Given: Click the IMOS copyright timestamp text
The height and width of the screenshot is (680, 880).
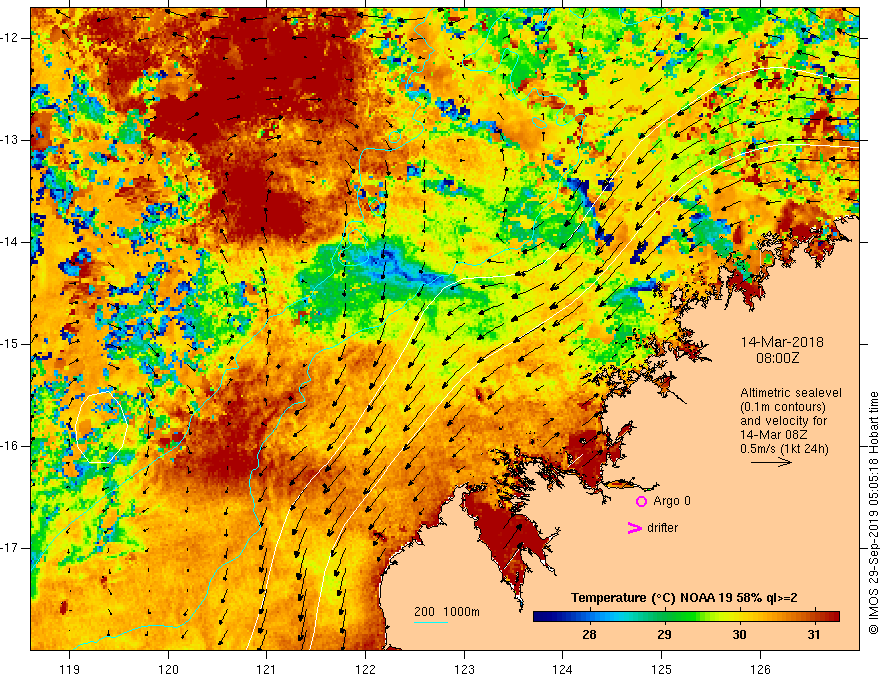Looking at the screenshot, I should [x=873, y=513].
